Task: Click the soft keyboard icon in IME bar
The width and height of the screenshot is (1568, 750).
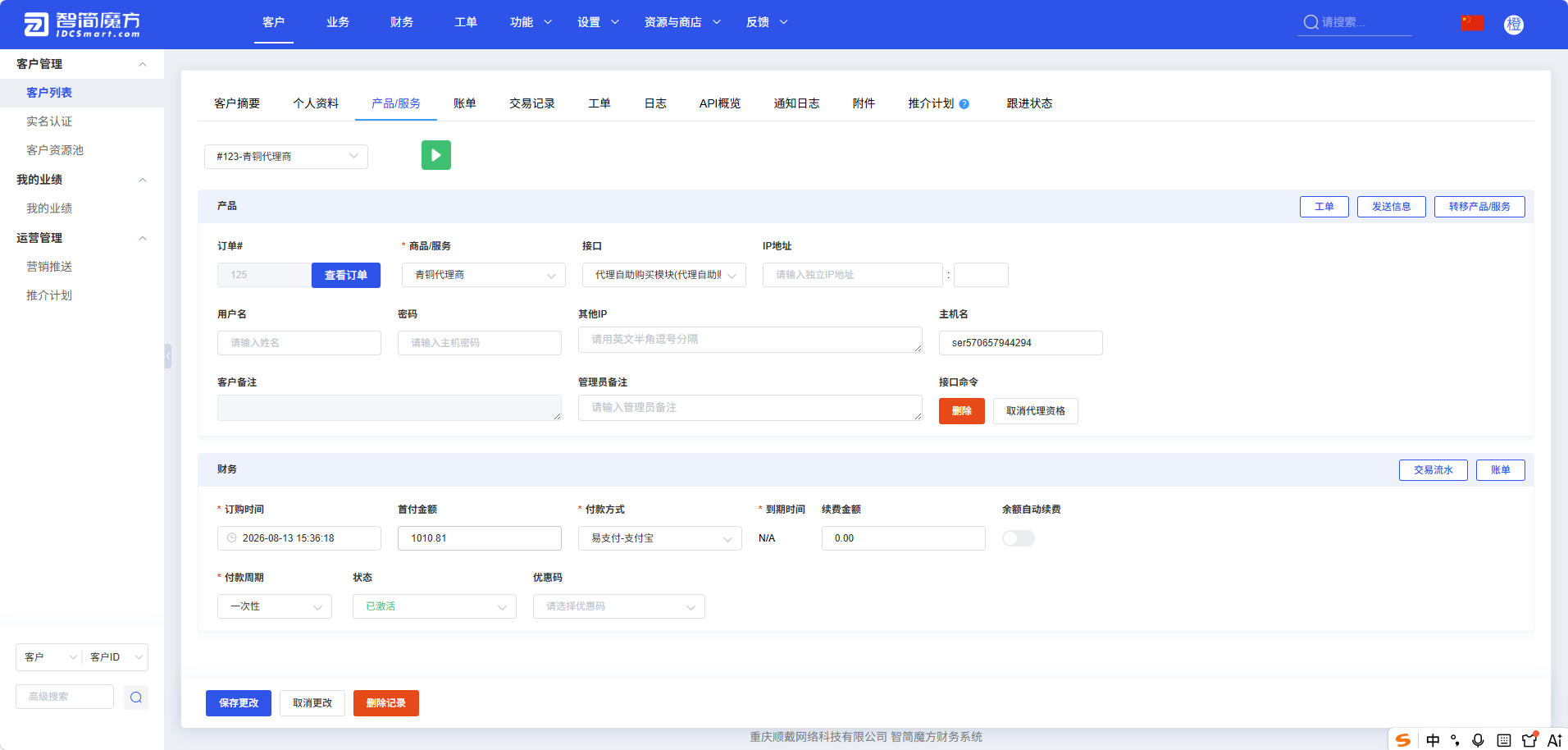Action: click(x=1504, y=740)
